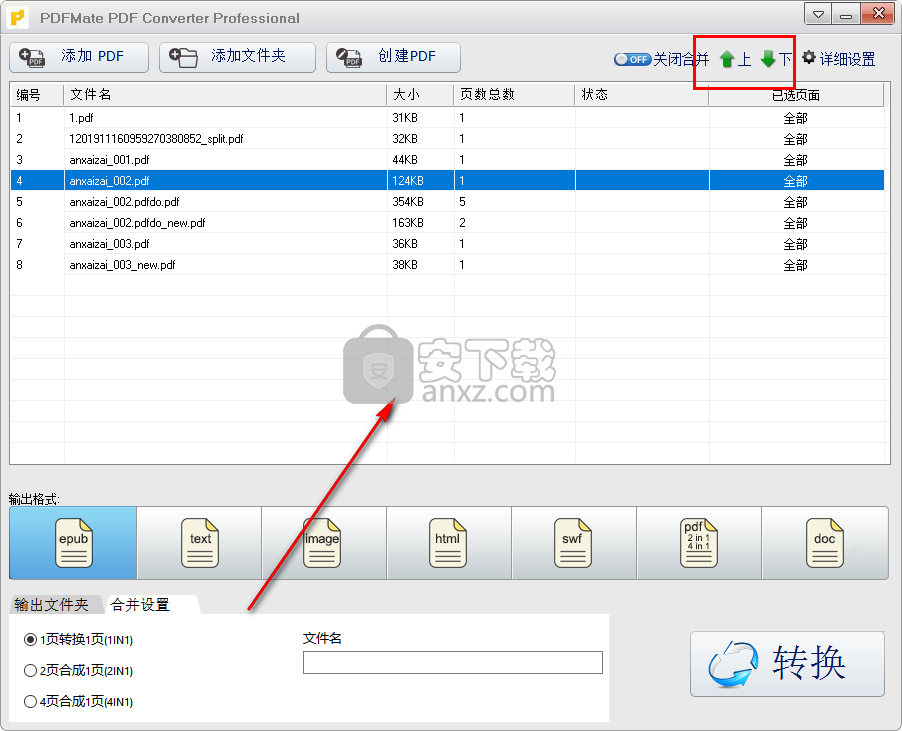Select highlighted anxaizai_002.pdf row

447,181
